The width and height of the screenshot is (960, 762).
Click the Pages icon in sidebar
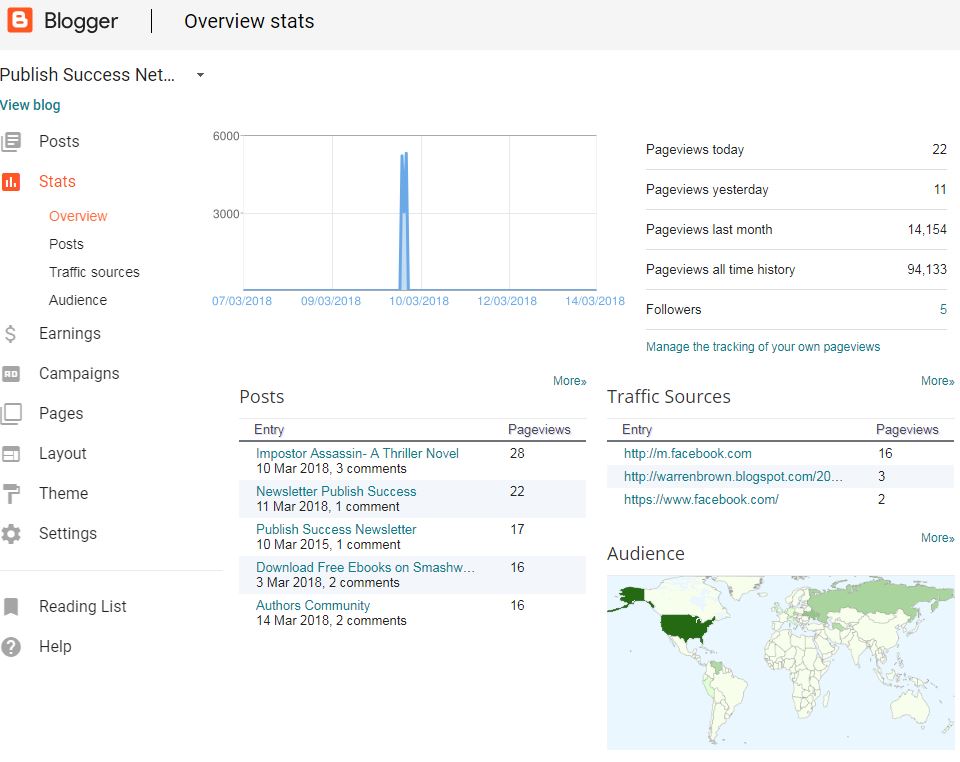point(11,414)
